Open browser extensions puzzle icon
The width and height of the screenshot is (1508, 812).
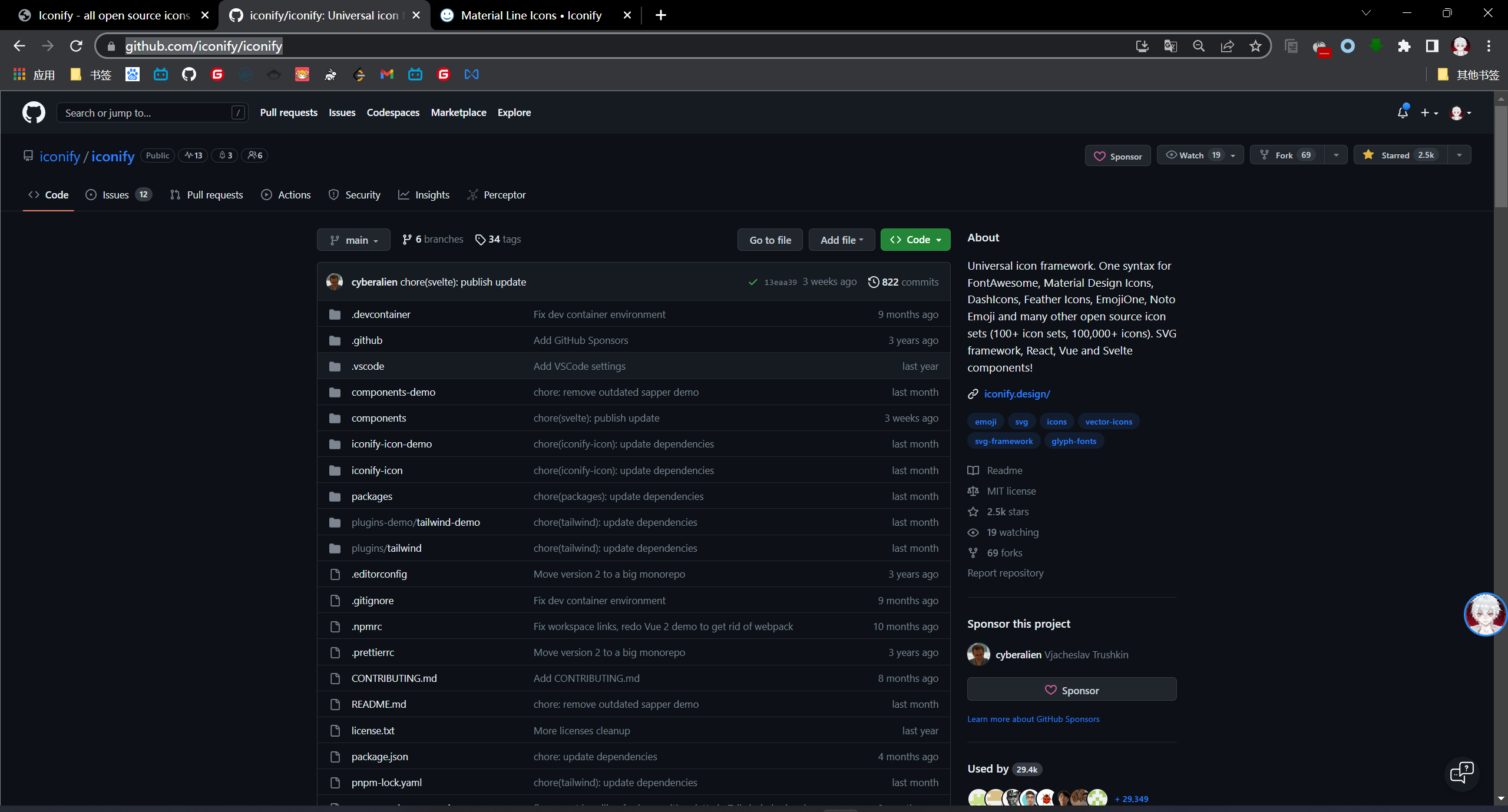tap(1404, 46)
